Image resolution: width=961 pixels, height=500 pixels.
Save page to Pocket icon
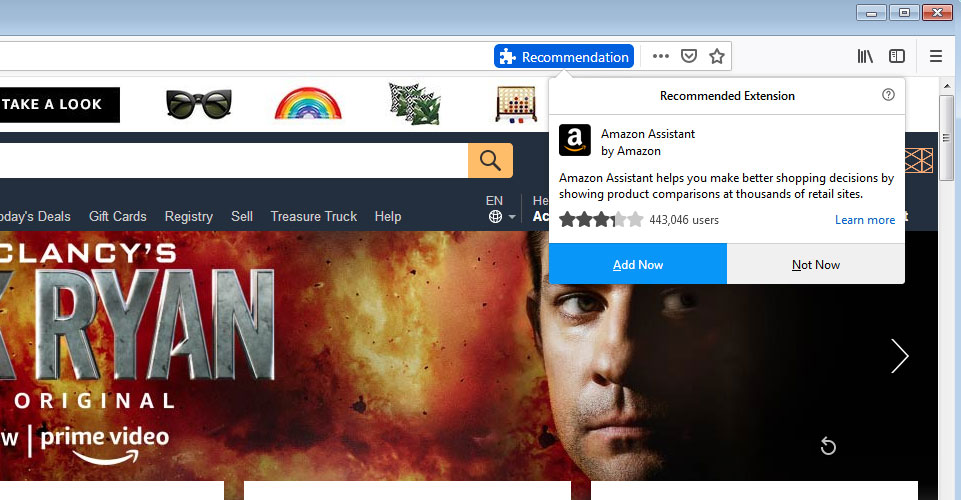(x=689, y=56)
